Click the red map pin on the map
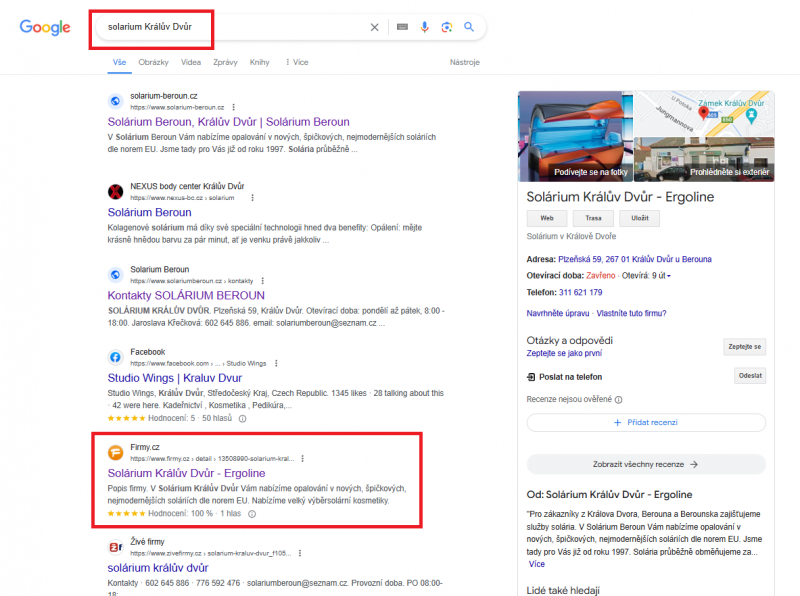800x596 pixels. [703, 112]
